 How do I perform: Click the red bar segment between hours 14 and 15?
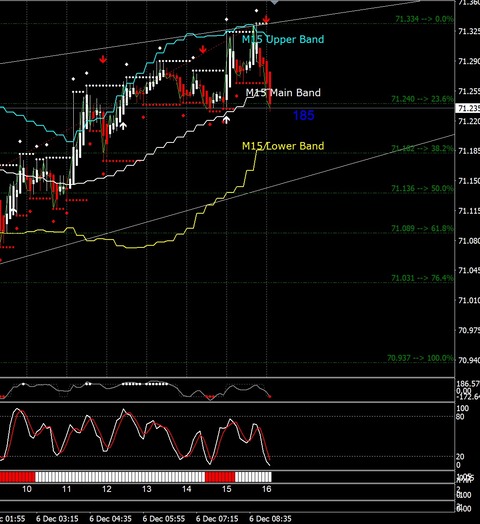point(220,477)
